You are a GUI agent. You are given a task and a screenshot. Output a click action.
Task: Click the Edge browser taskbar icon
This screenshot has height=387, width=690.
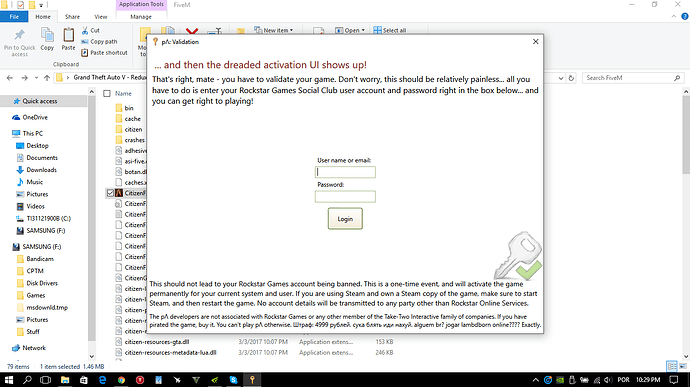[x=103, y=380]
